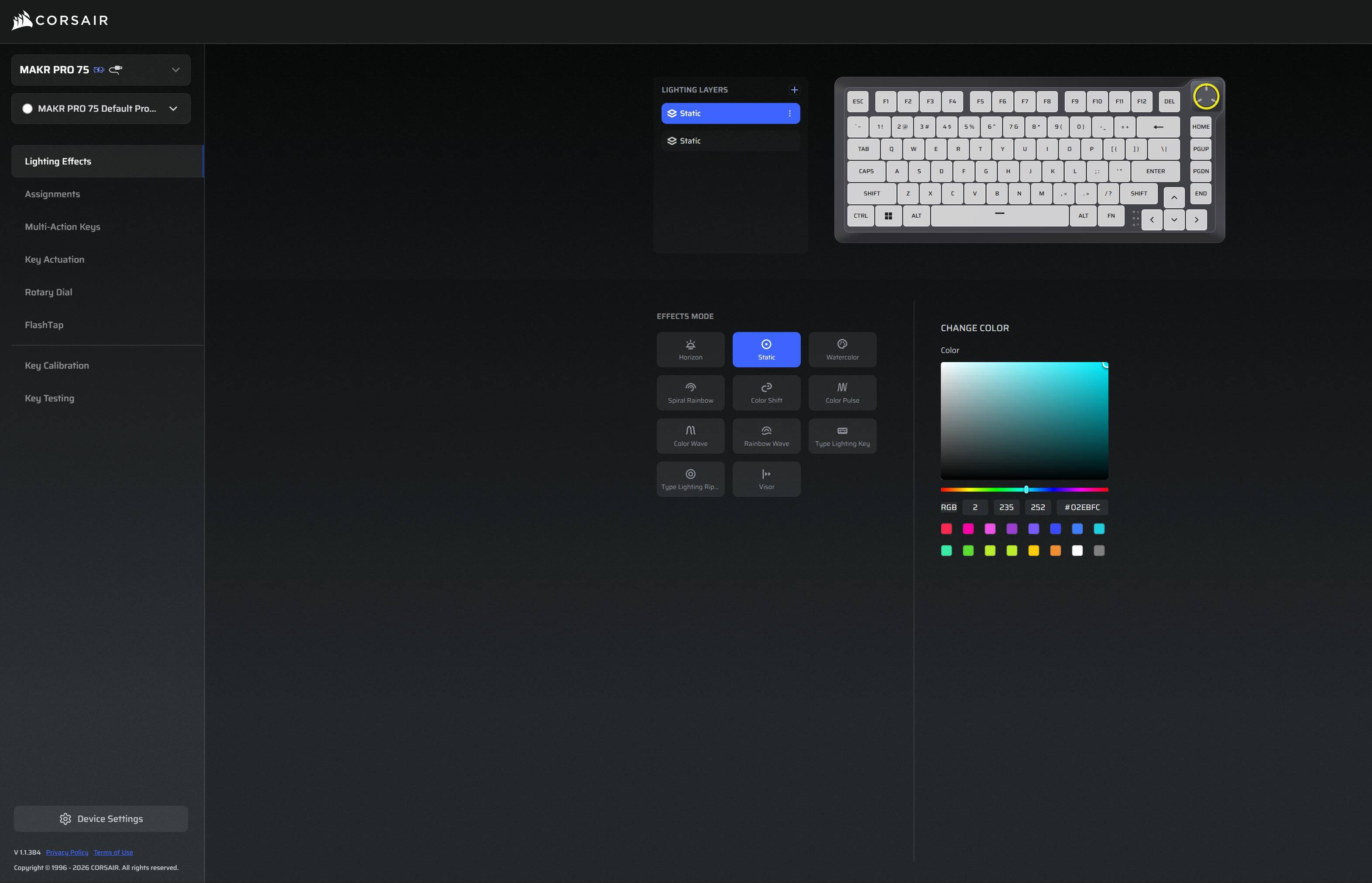Click the layers icon on the unselected Static layer

tap(672, 141)
